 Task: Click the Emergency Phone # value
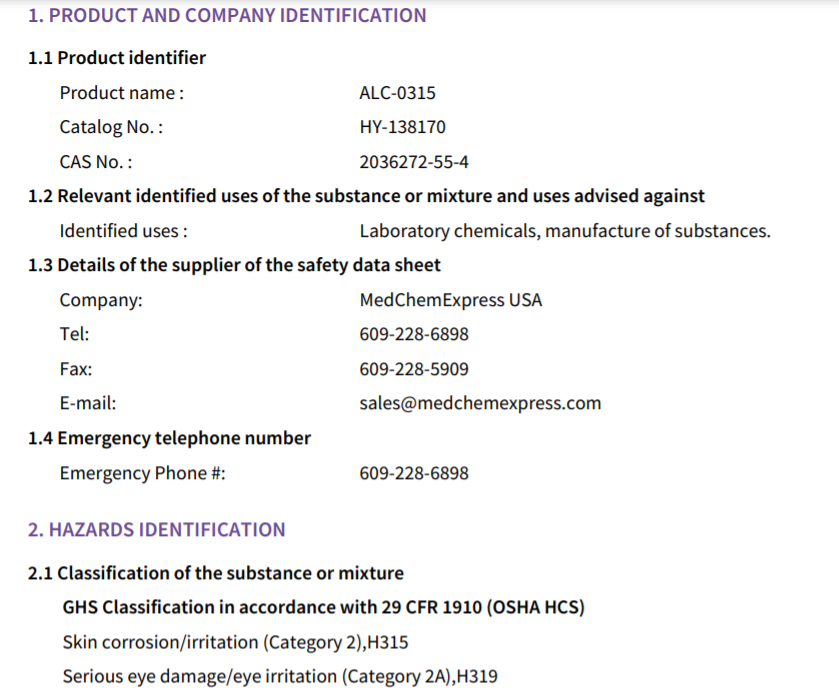pos(413,473)
